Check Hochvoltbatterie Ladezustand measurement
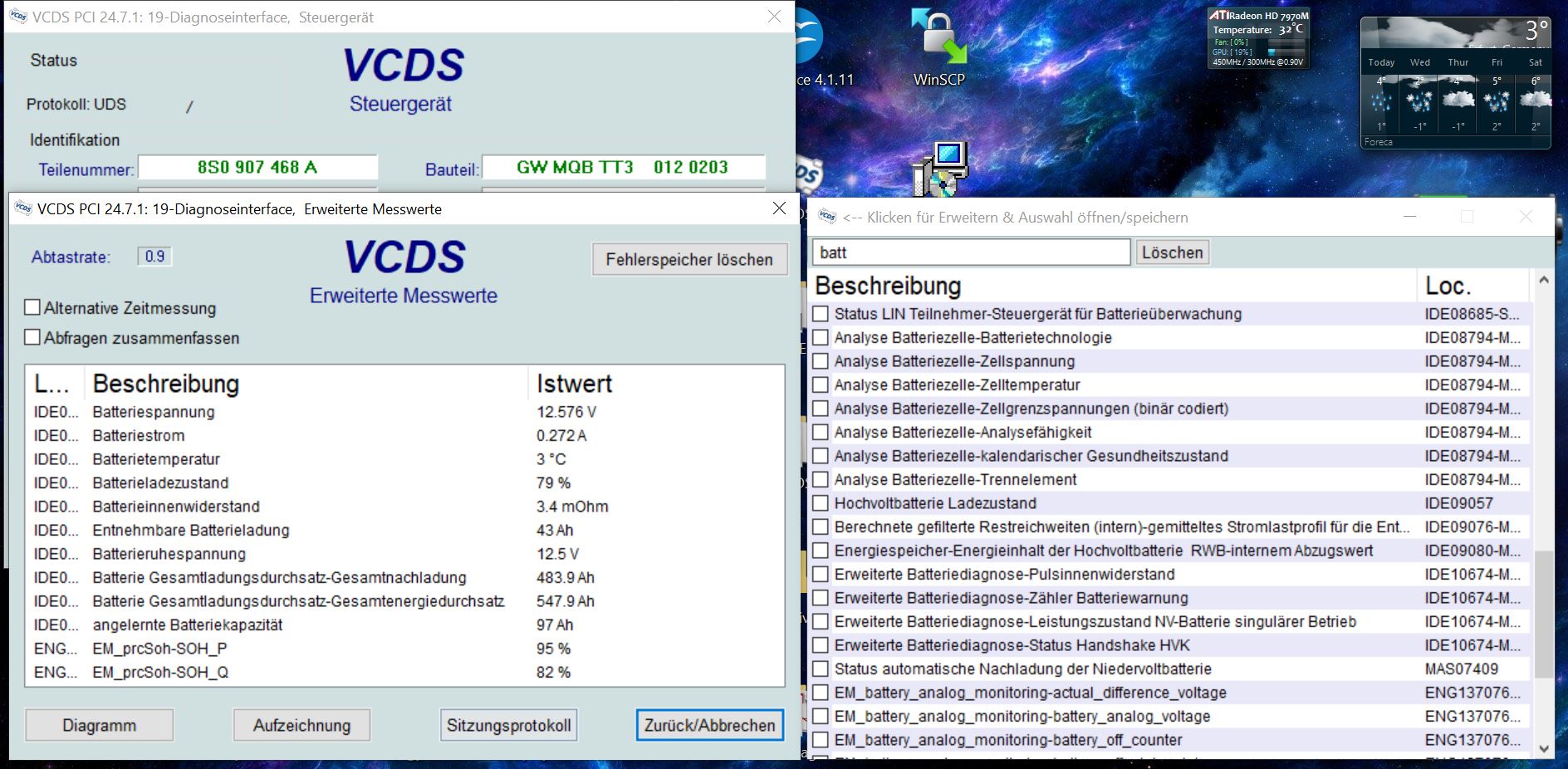This screenshot has width=1568, height=769. 821,503
